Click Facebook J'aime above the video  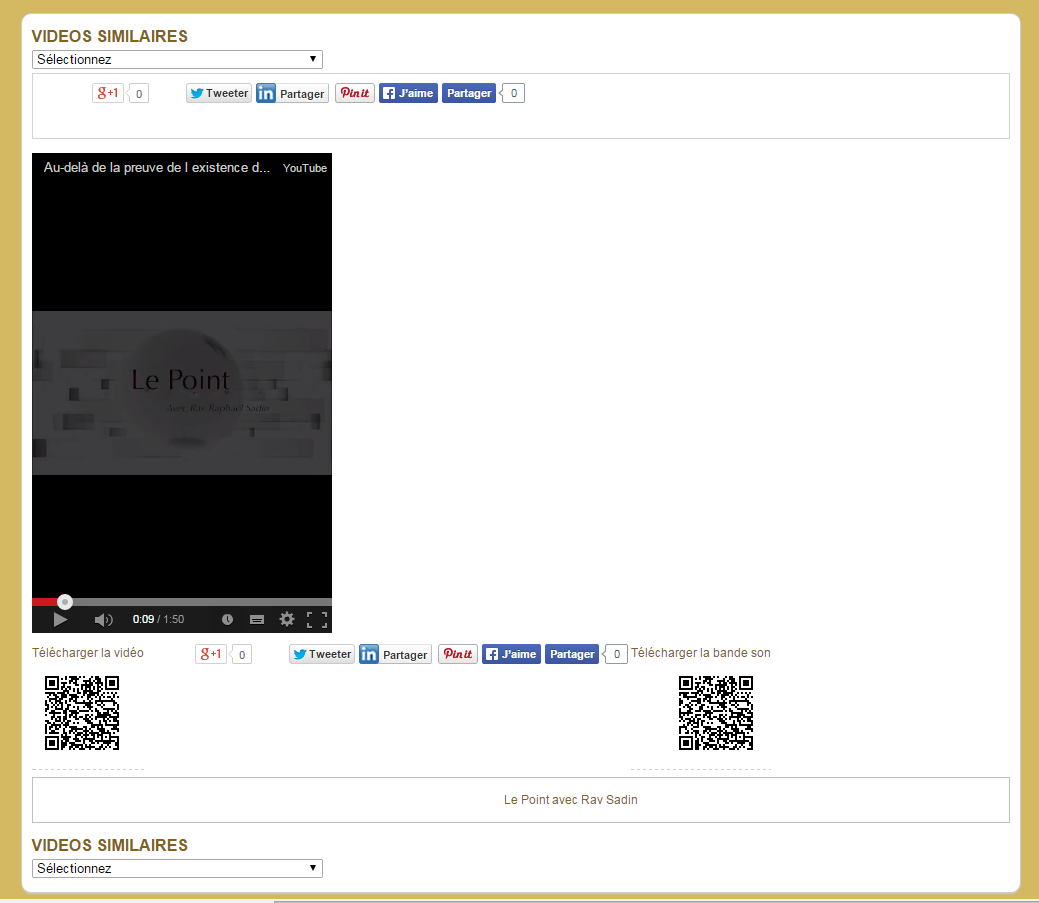[x=408, y=93]
